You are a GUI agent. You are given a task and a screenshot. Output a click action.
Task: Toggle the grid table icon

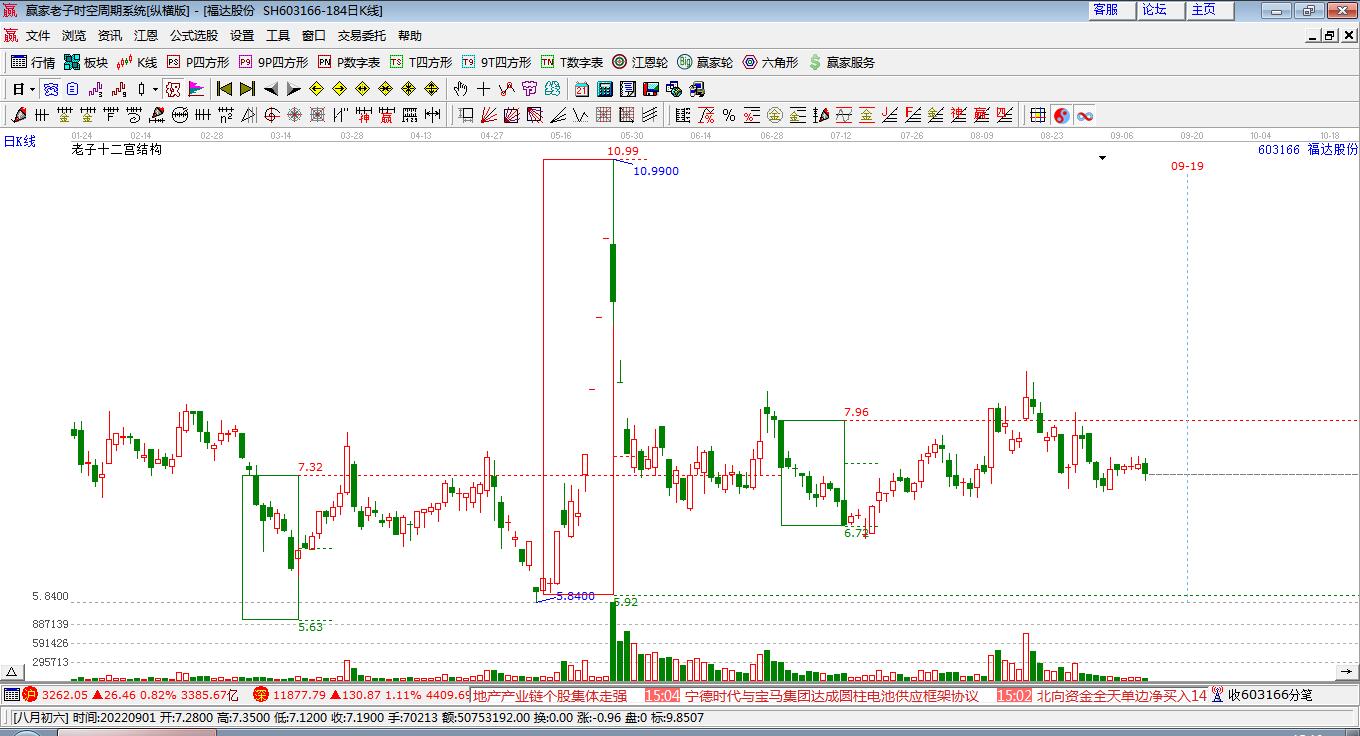(x=1038, y=115)
